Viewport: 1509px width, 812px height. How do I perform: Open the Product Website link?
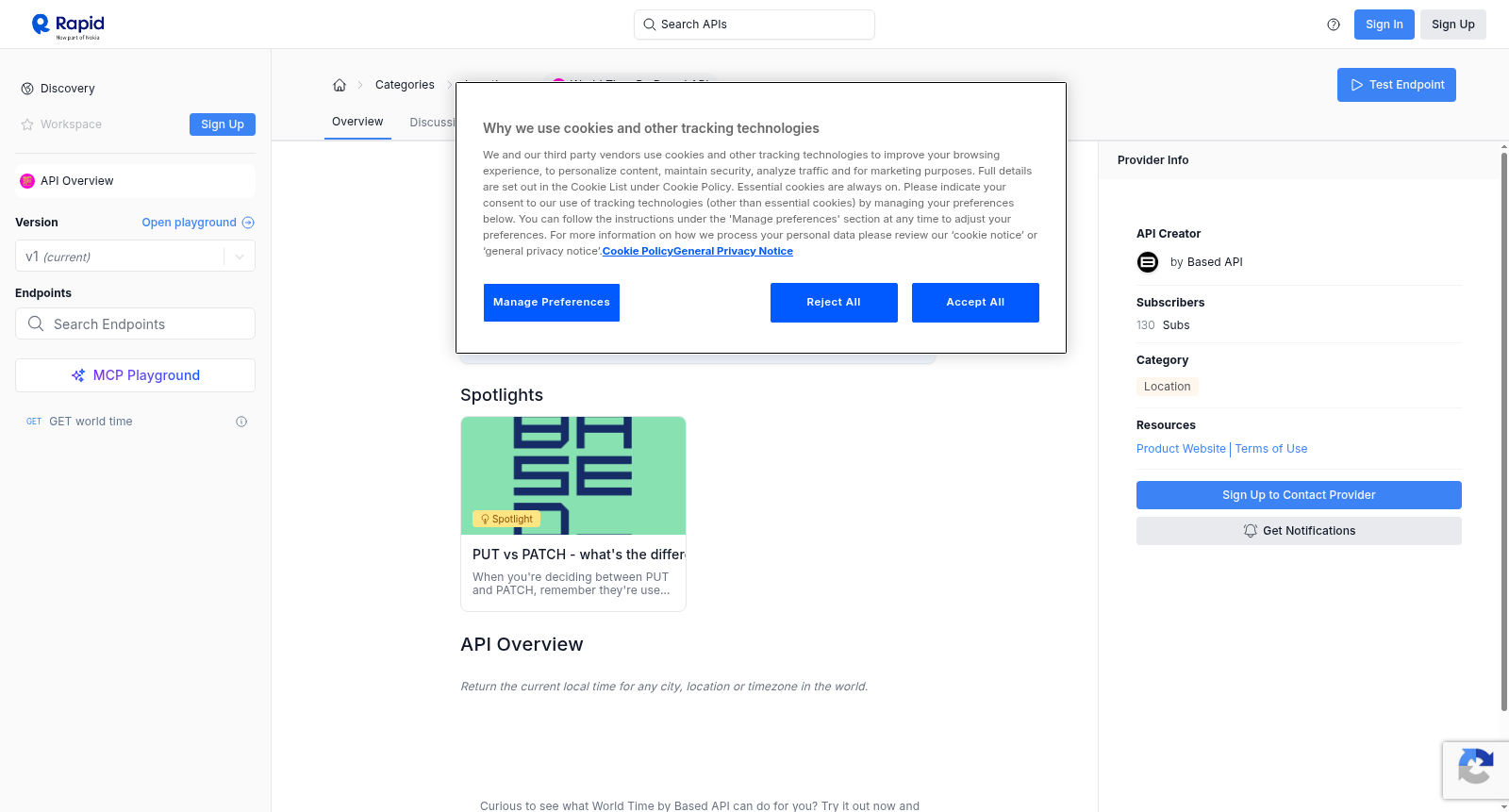tap(1181, 449)
